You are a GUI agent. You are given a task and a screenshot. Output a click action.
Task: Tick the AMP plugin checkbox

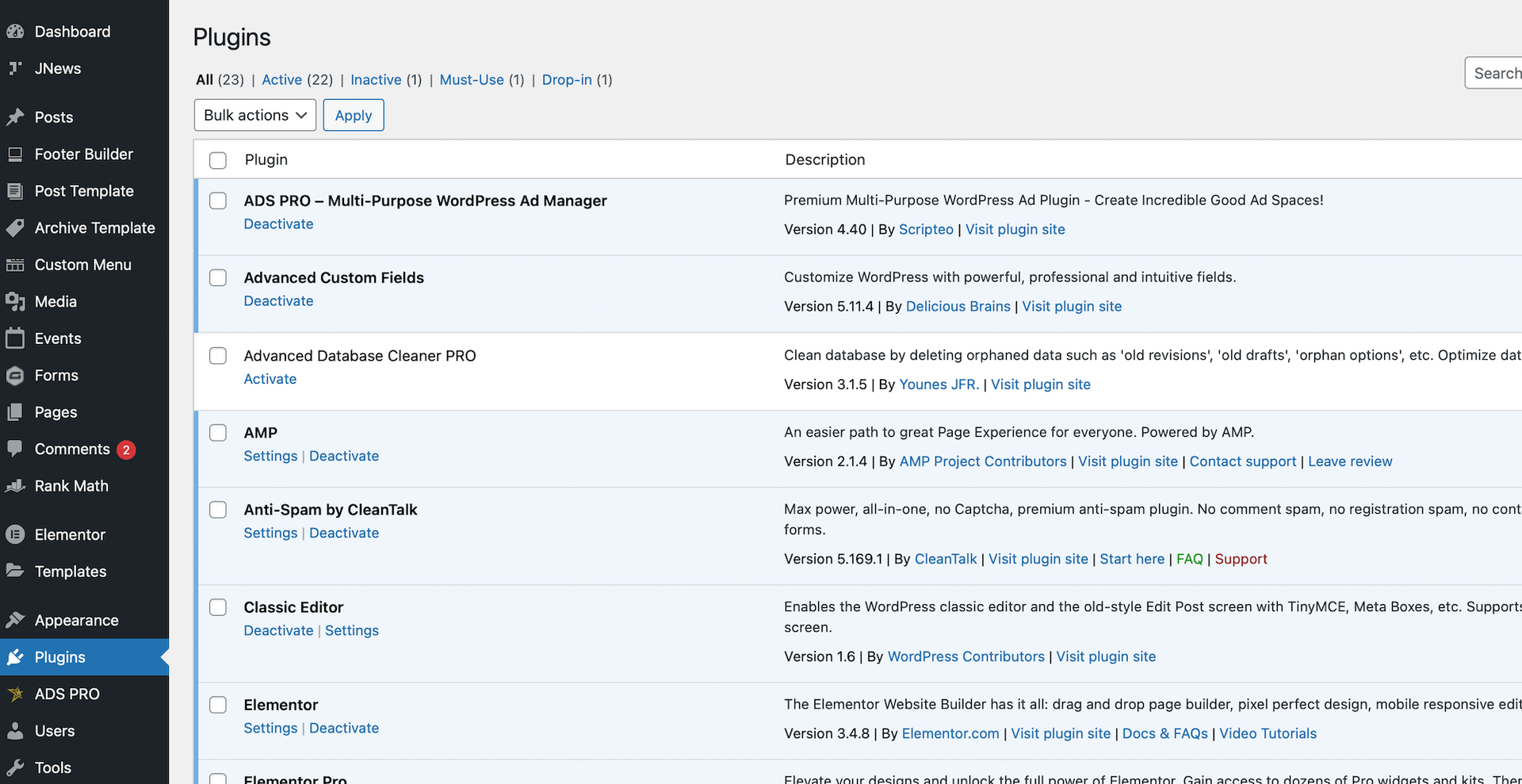(218, 433)
